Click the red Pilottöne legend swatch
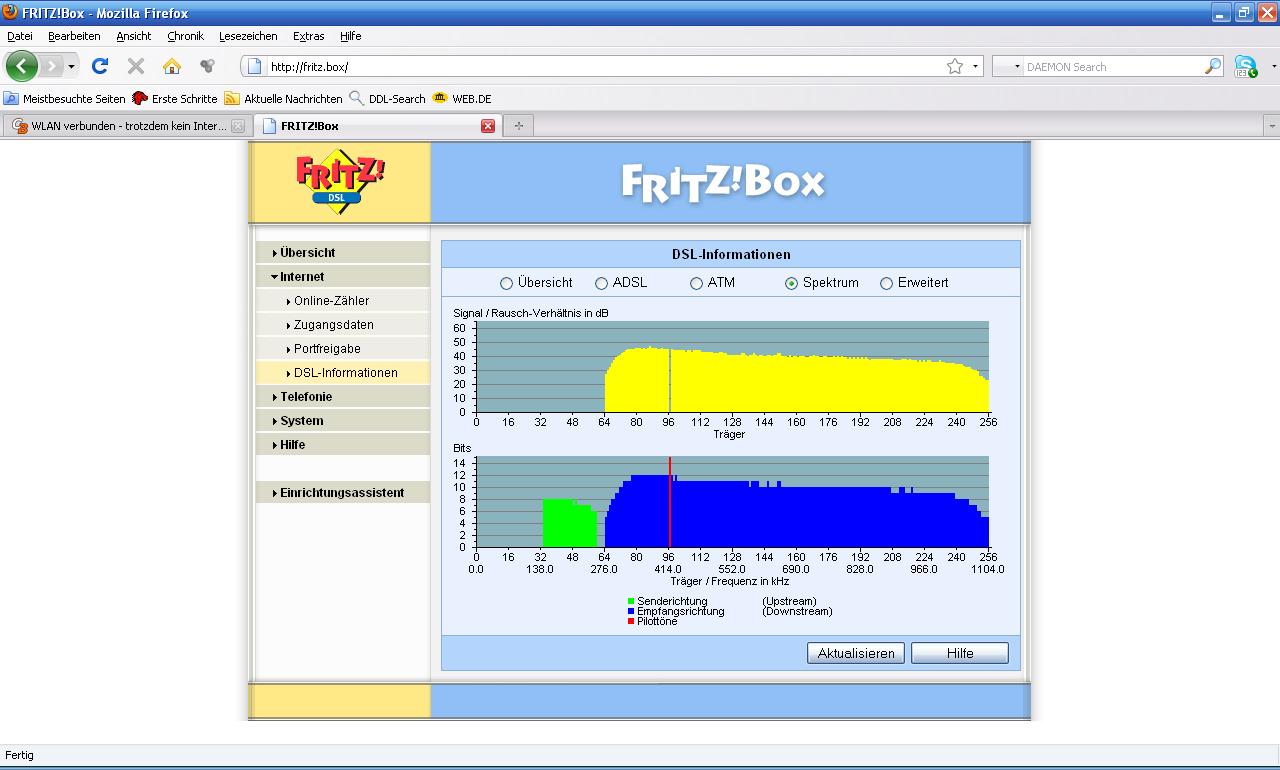The image size is (1280, 770). coord(631,621)
